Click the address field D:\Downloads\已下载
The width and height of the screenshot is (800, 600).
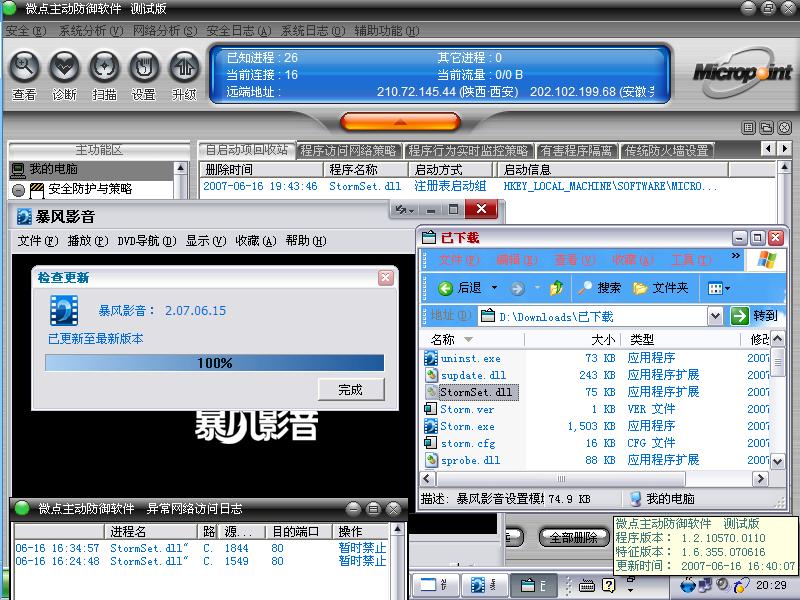[x=593, y=316]
